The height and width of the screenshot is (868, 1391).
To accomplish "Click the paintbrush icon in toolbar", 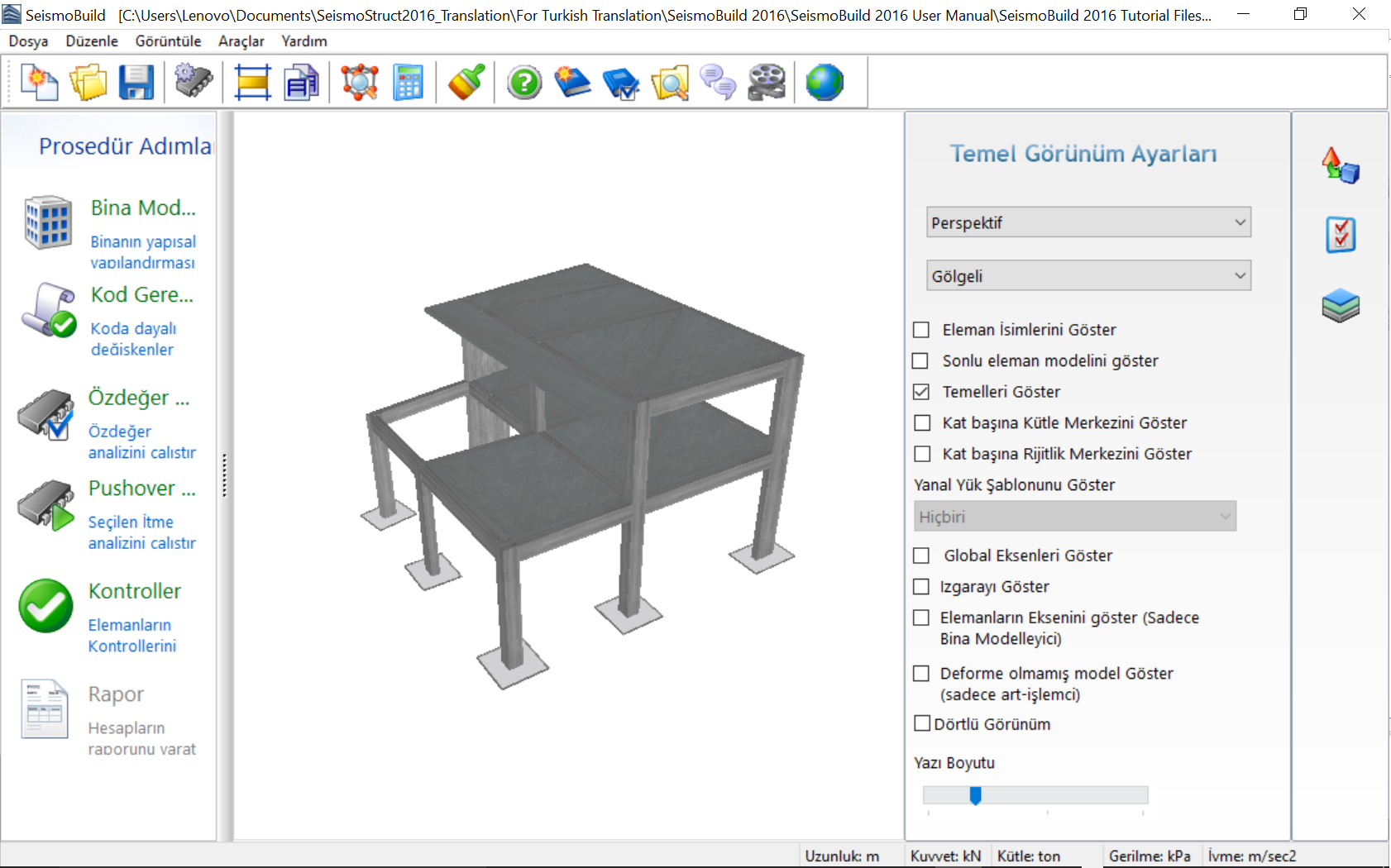I will (x=466, y=83).
